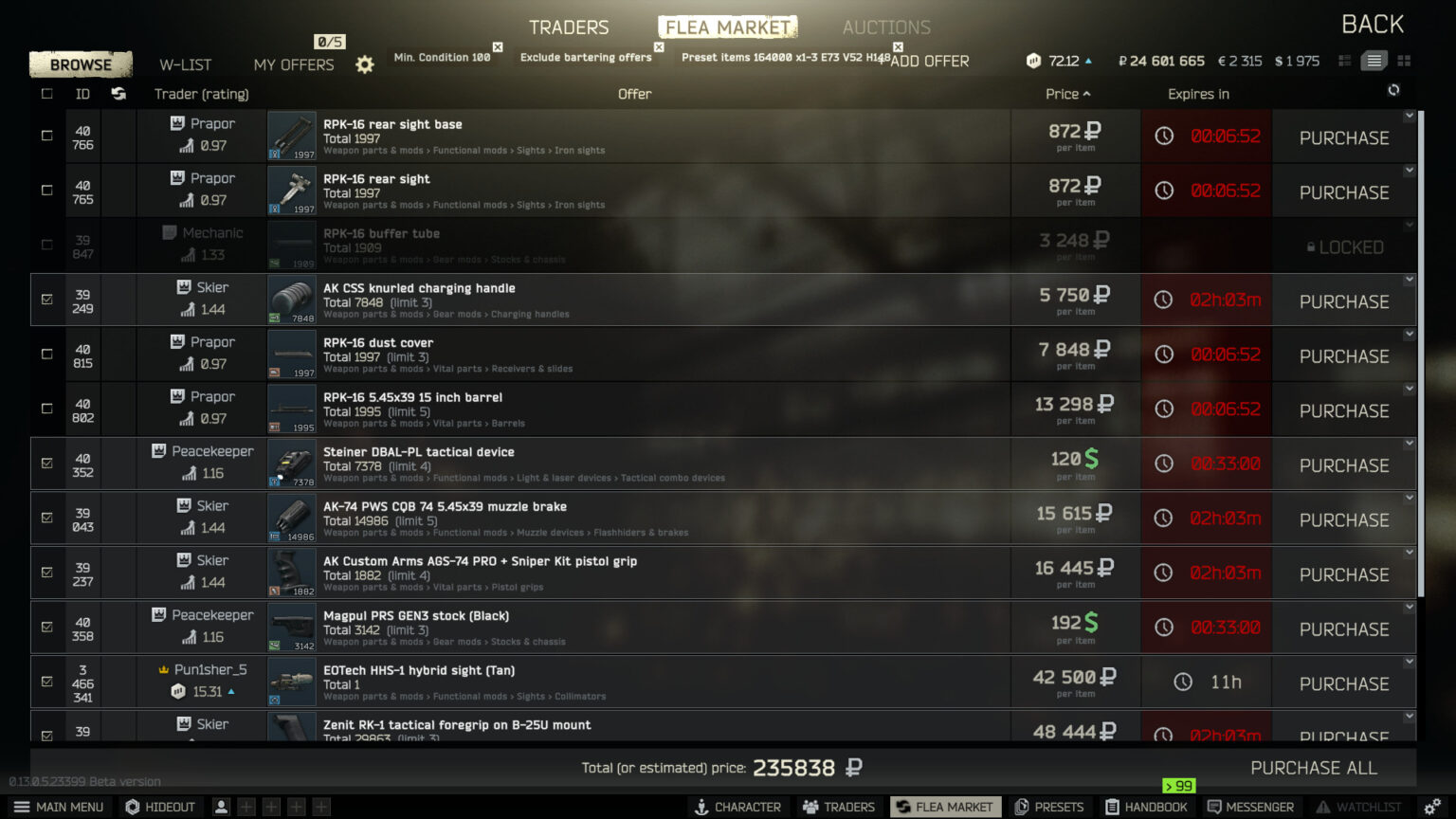Refresh offers list with the reload icon
The image size is (1456, 819).
pos(1392,90)
